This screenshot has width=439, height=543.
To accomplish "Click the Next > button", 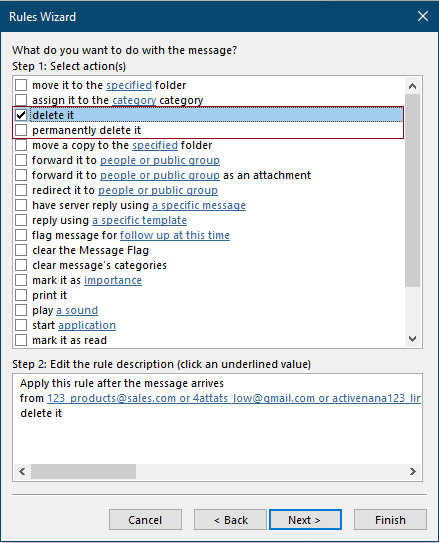I will pos(305,519).
